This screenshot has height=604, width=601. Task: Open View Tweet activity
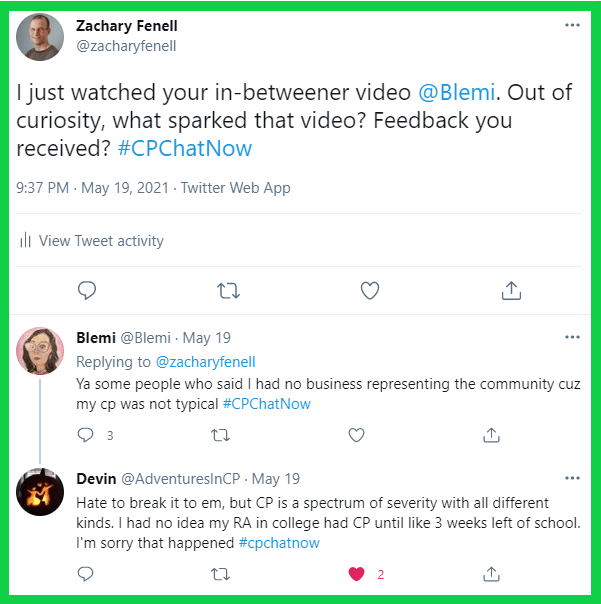92,241
